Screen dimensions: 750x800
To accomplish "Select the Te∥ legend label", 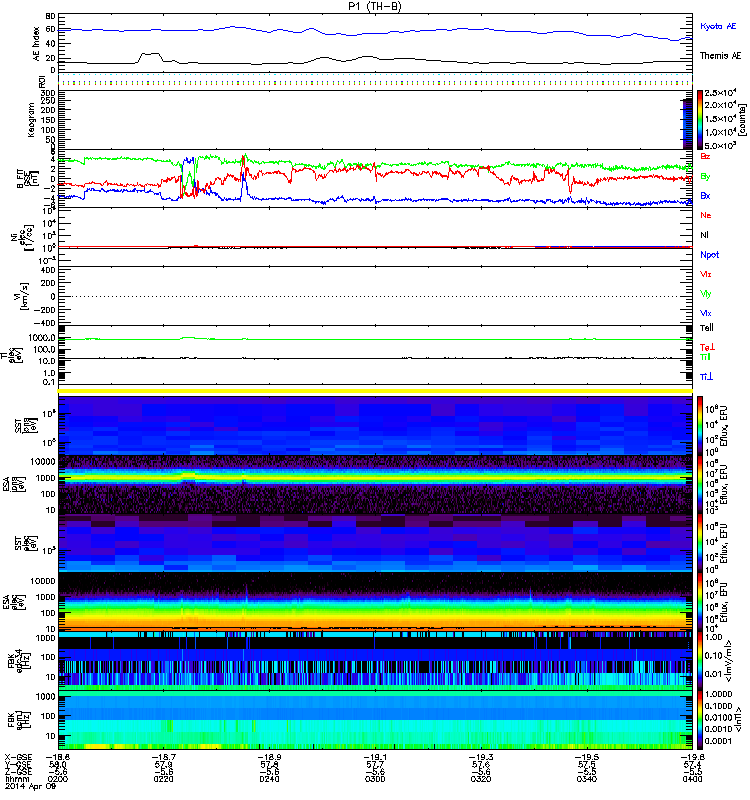I will click(x=707, y=328).
